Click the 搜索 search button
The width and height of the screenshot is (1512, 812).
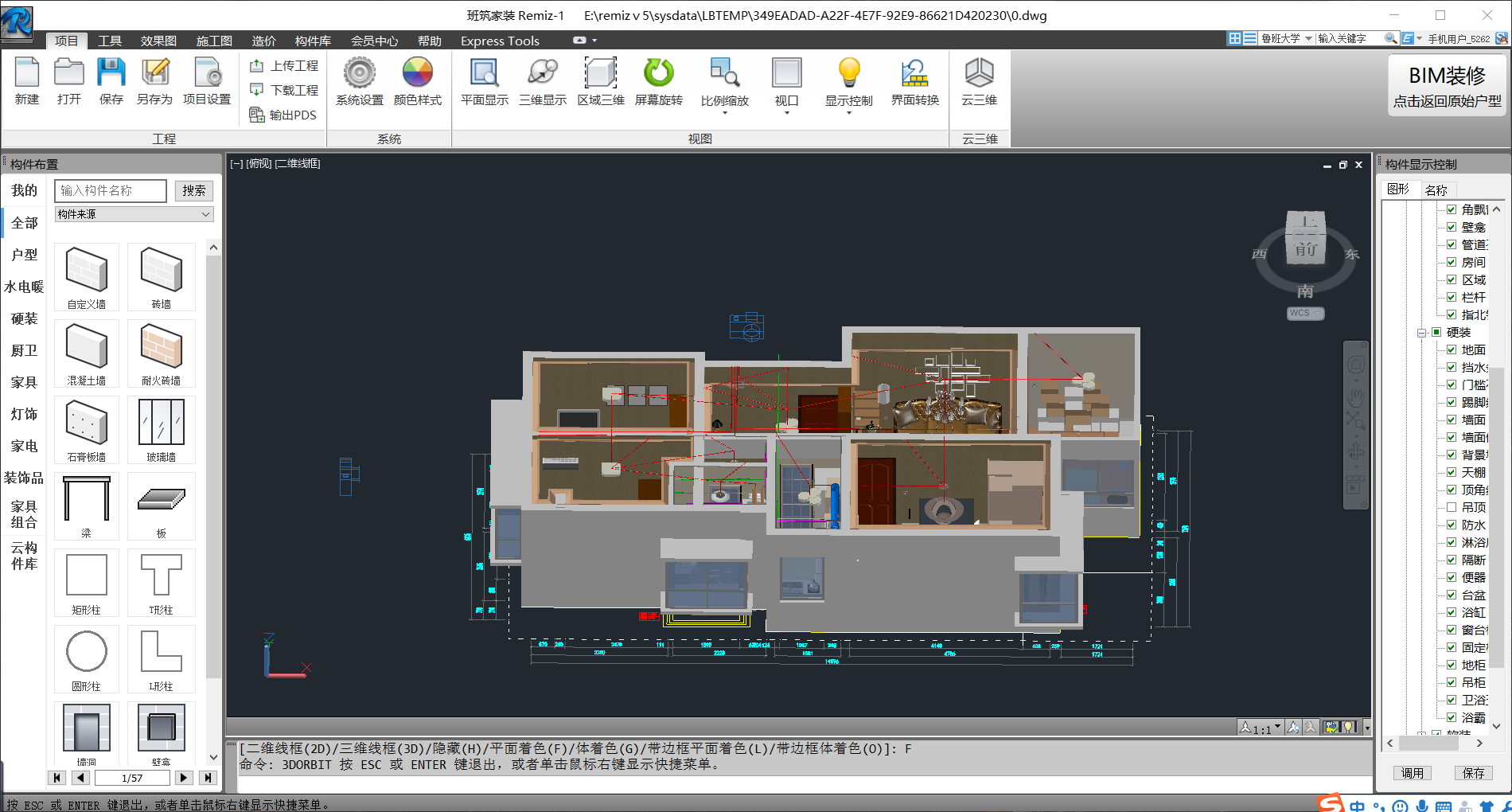tap(193, 190)
